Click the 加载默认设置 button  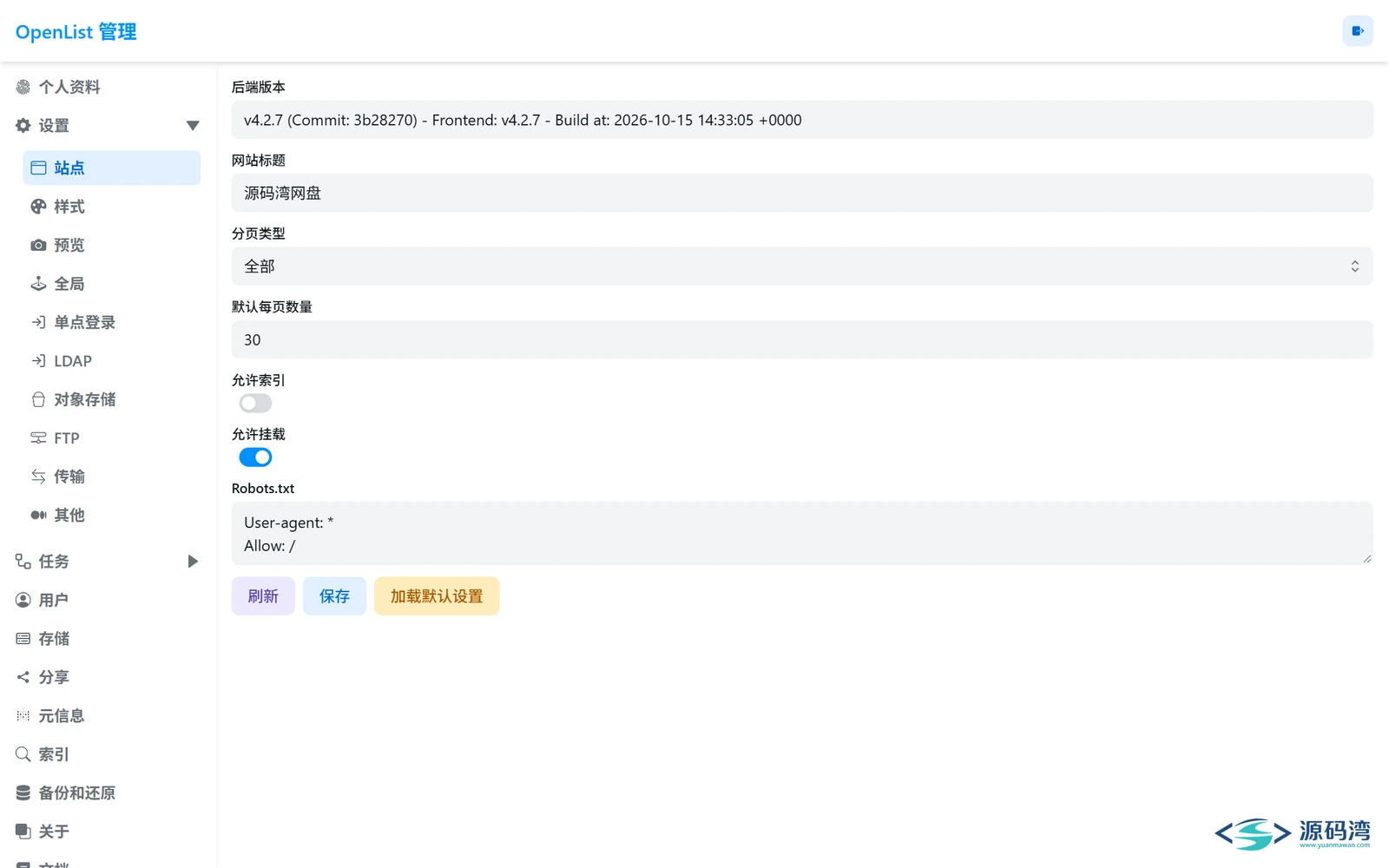pos(437,596)
